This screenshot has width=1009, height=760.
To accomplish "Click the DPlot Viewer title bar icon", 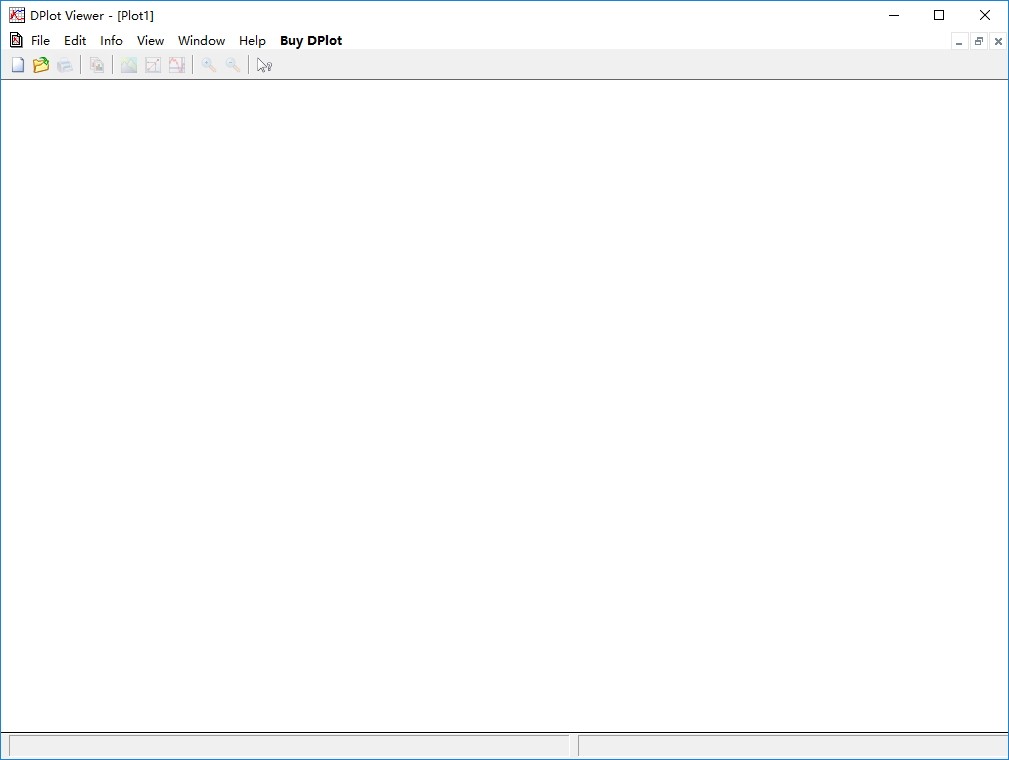I will coord(17,15).
